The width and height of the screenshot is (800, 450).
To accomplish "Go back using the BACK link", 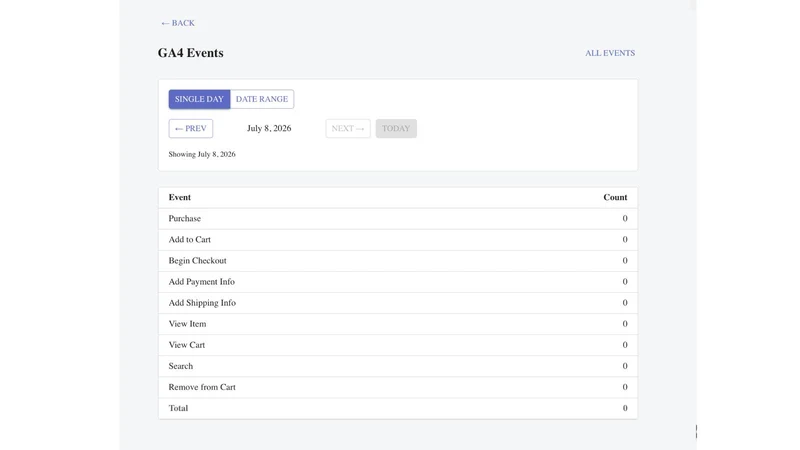I will click(x=178, y=23).
